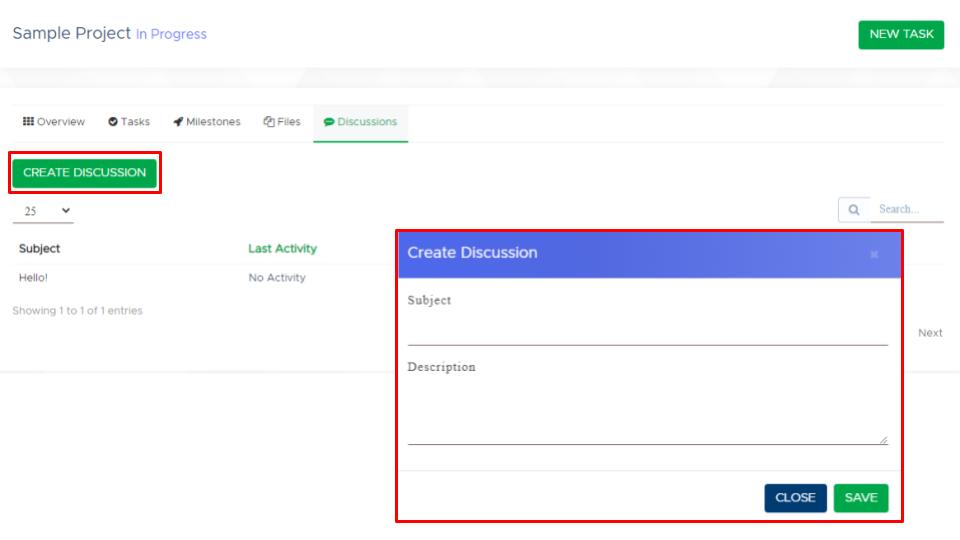The image size is (960, 540).
Task: Open the Hello! discussion row
Action: 33,278
